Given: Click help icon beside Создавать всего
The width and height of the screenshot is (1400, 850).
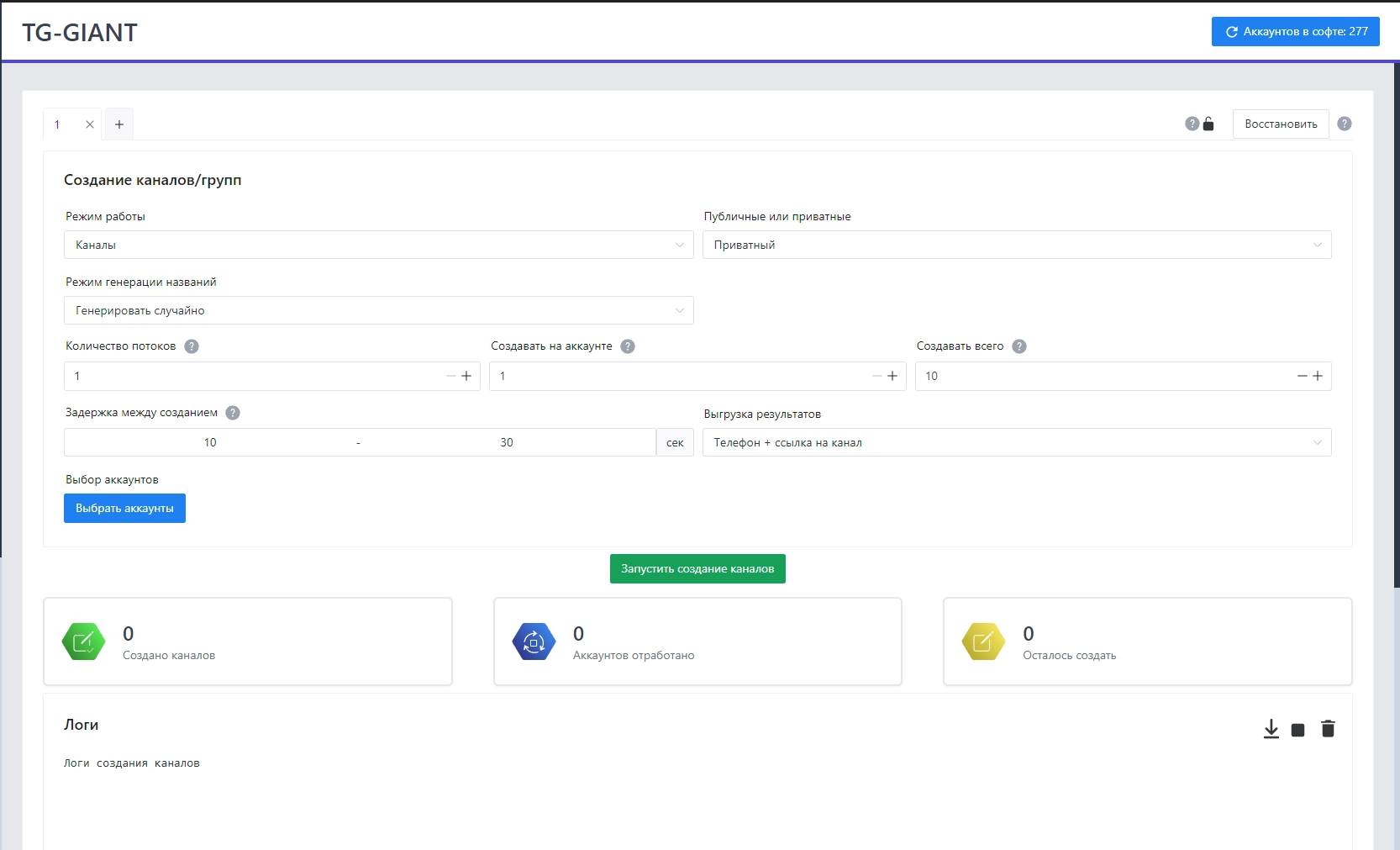Looking at the screenshot, I should click(x=1019, y=346).
